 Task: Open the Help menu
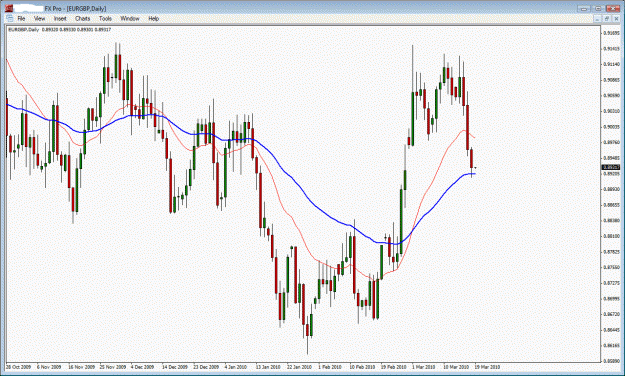coord(153,18)
